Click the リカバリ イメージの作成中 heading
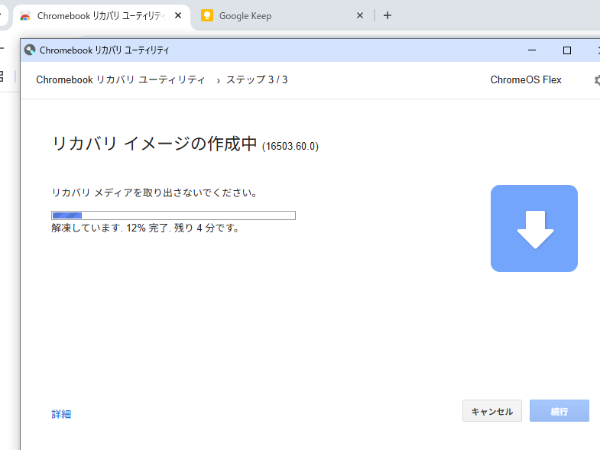Screen dimensions: 600x450 point(154,144)
